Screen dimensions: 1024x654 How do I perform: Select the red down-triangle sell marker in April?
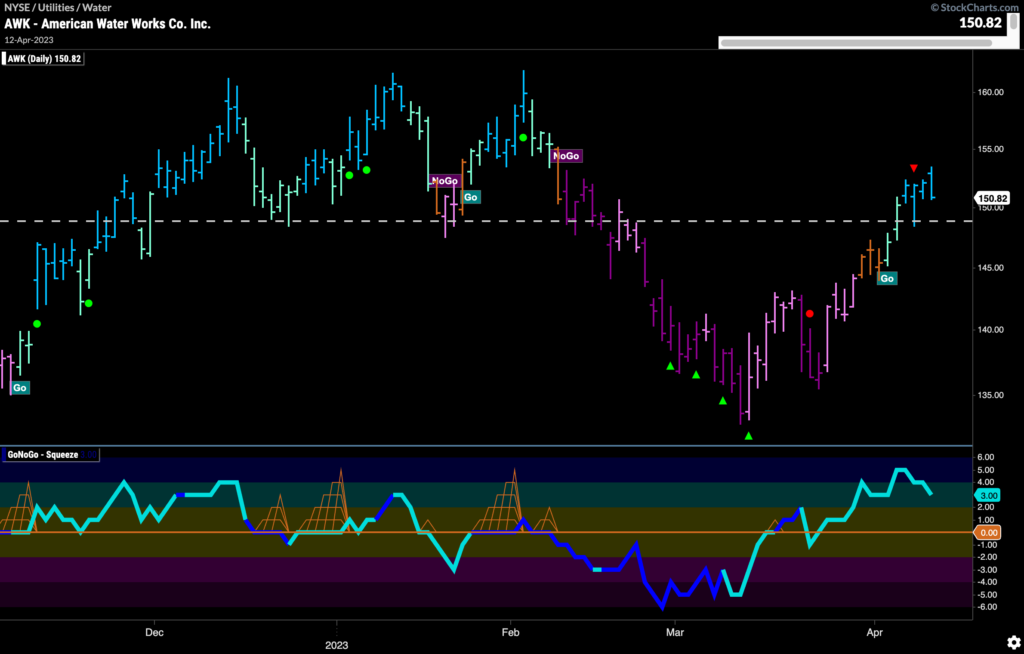(x=914, y=167)
